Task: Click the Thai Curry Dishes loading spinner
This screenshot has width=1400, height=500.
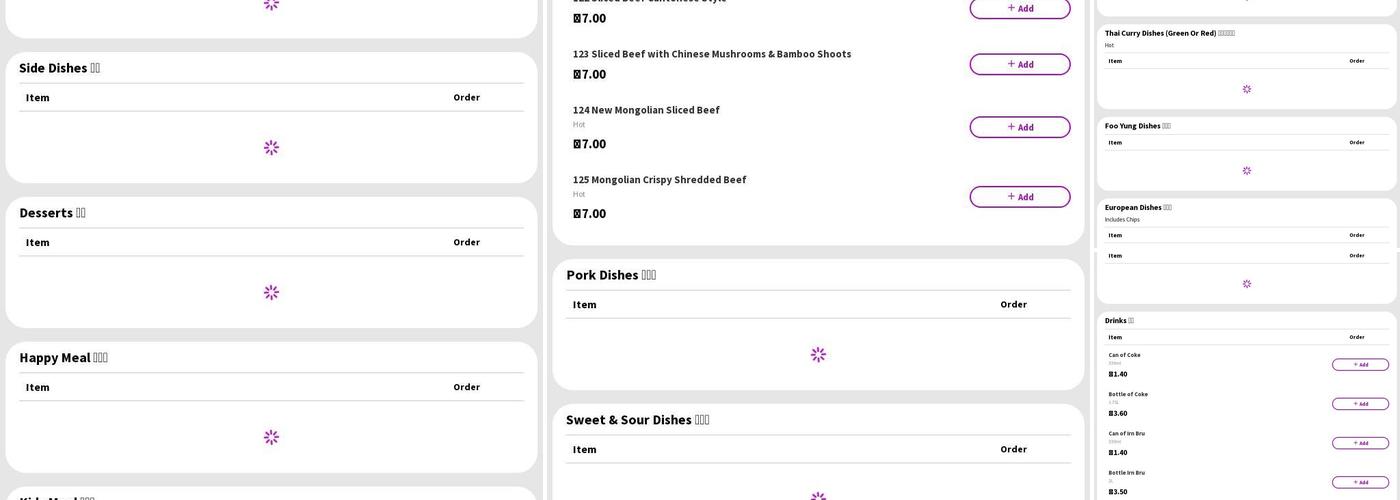Action: click(1247, 89)
